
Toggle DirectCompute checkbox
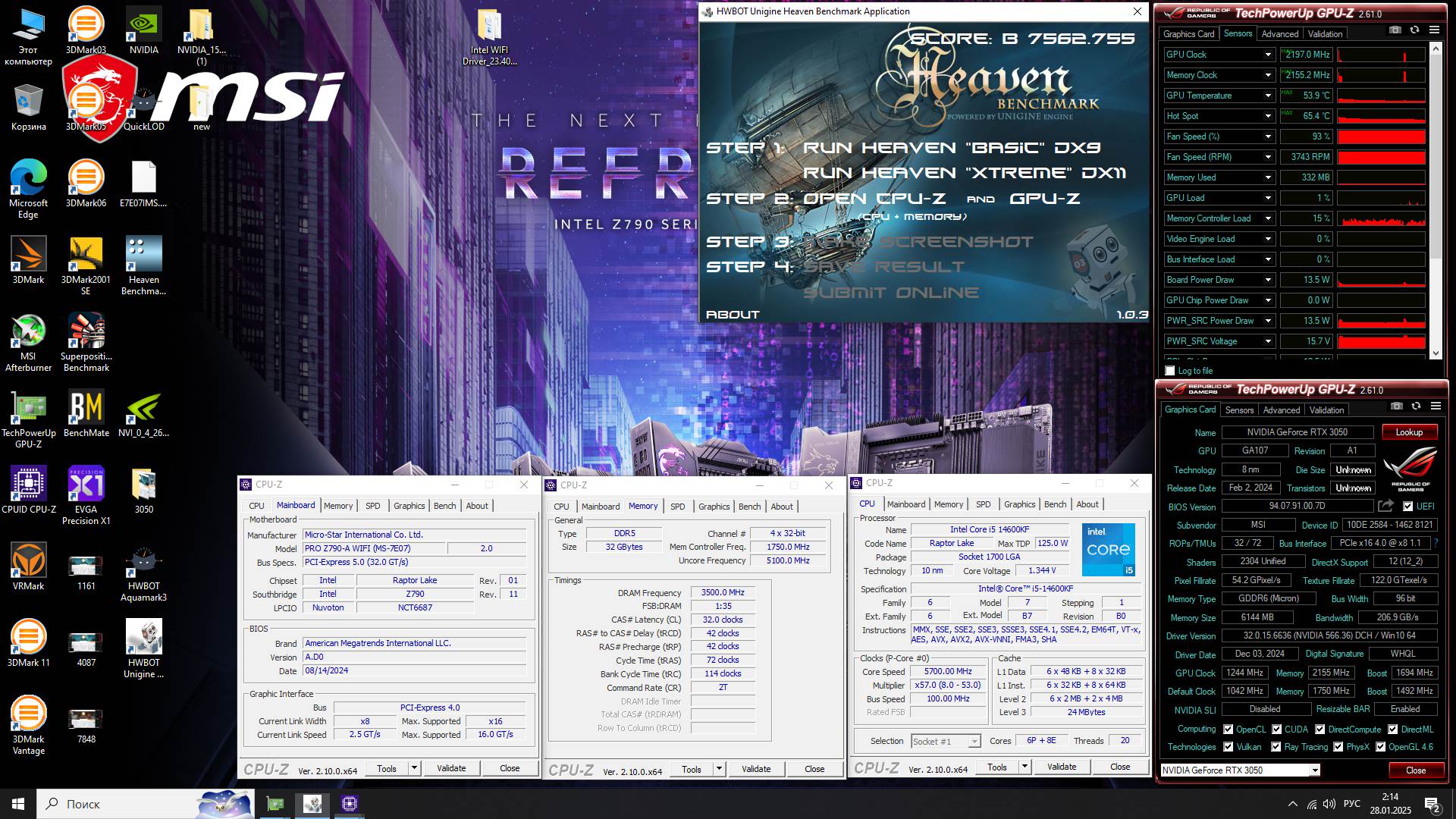coord(1320,730)
